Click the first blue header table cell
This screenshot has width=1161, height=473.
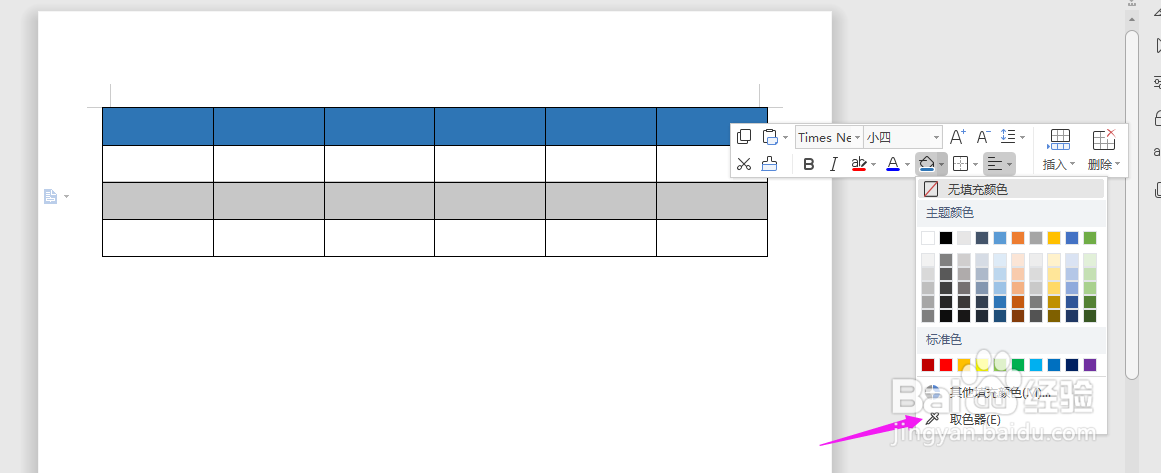tap(158, 127)
